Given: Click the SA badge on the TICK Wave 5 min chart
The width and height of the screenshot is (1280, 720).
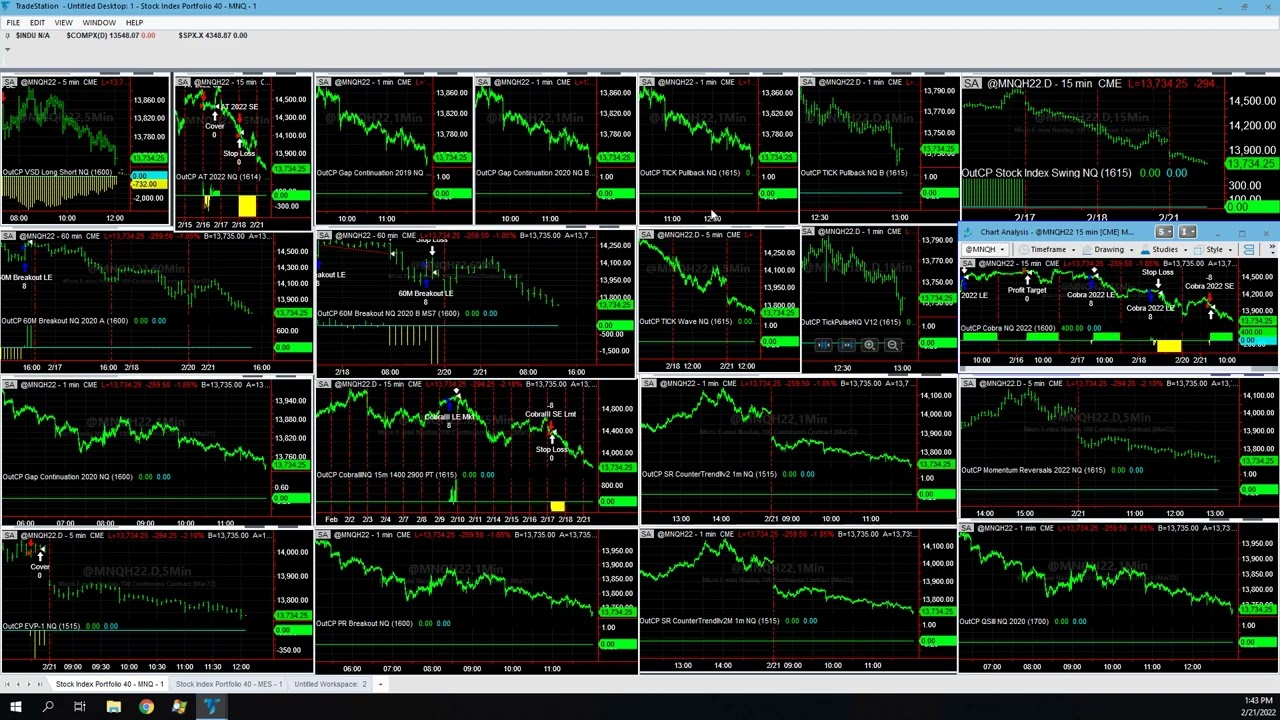Looking at the screenshot, I should pos(647,235).
